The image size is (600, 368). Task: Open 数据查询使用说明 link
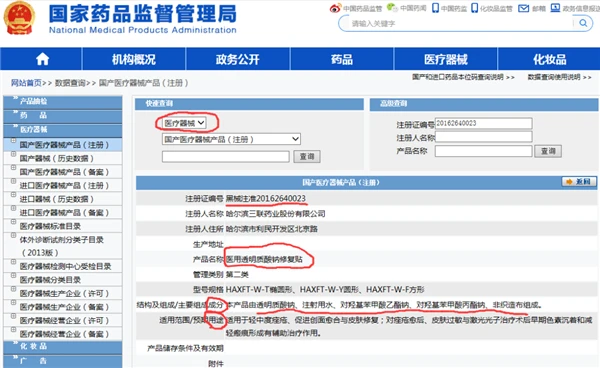pyautogui.click(x=559, y=77)
